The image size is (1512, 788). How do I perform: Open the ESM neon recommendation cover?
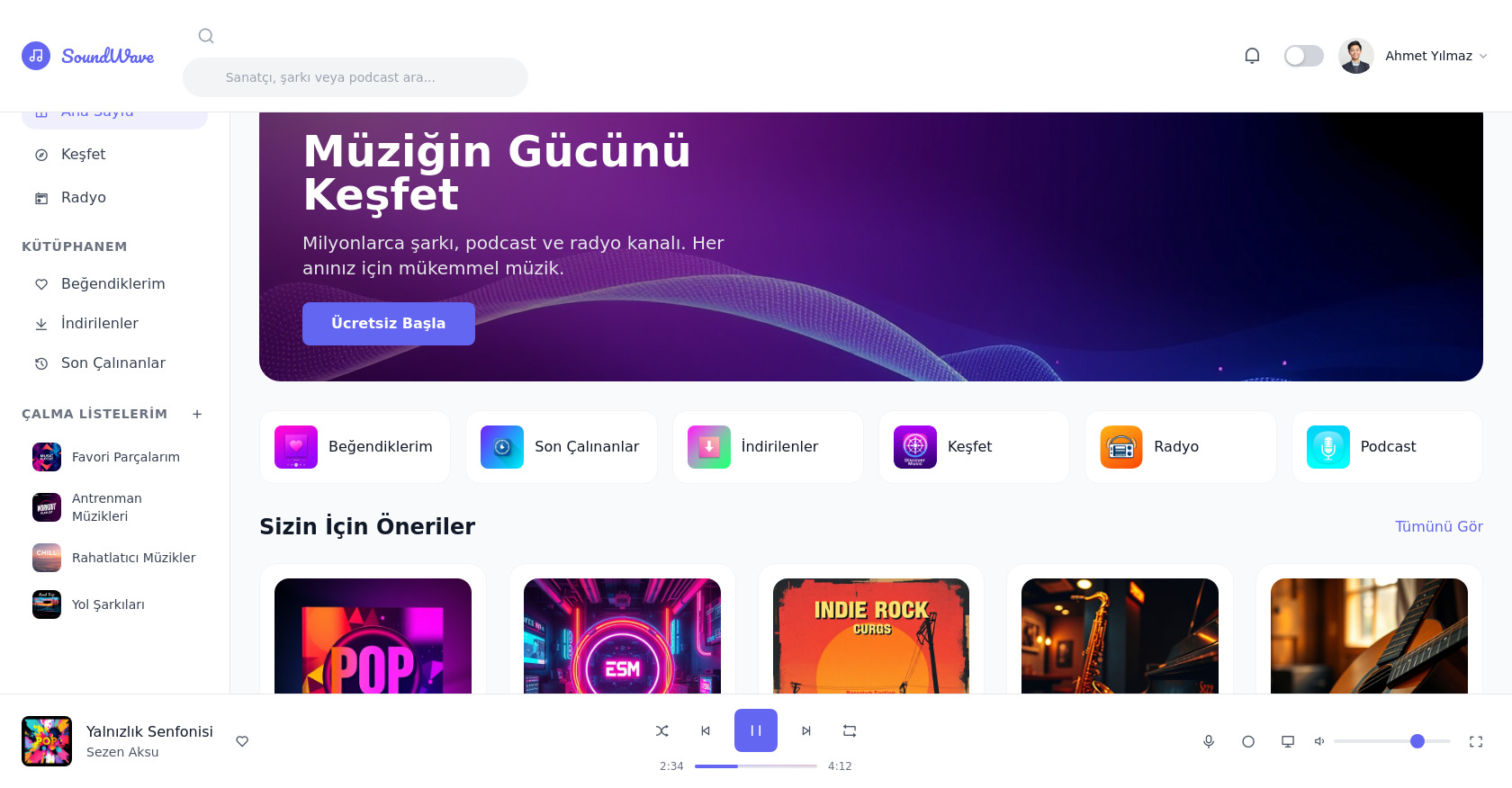coord(622,636)
